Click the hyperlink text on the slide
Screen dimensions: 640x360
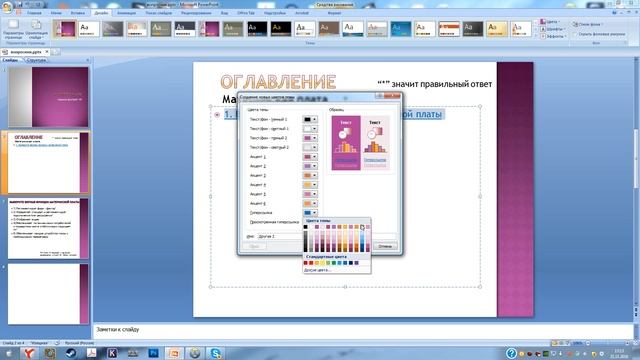coord(422,114)
